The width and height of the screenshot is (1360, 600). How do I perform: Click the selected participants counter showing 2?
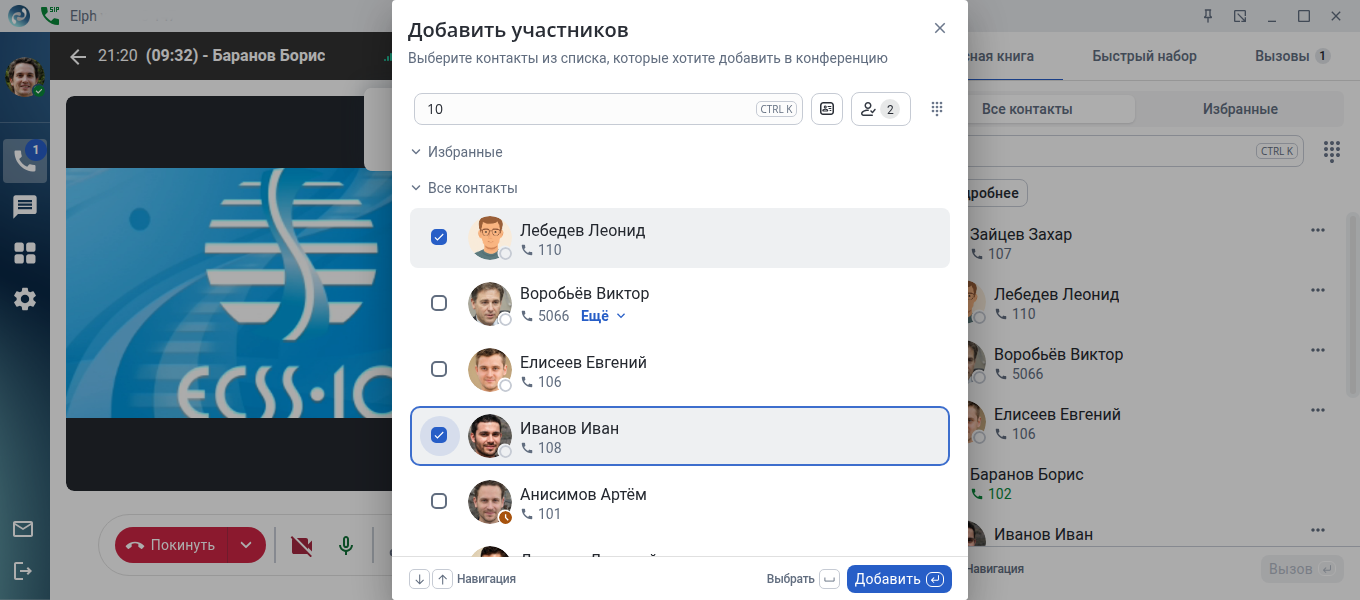[x=880, y=109]
